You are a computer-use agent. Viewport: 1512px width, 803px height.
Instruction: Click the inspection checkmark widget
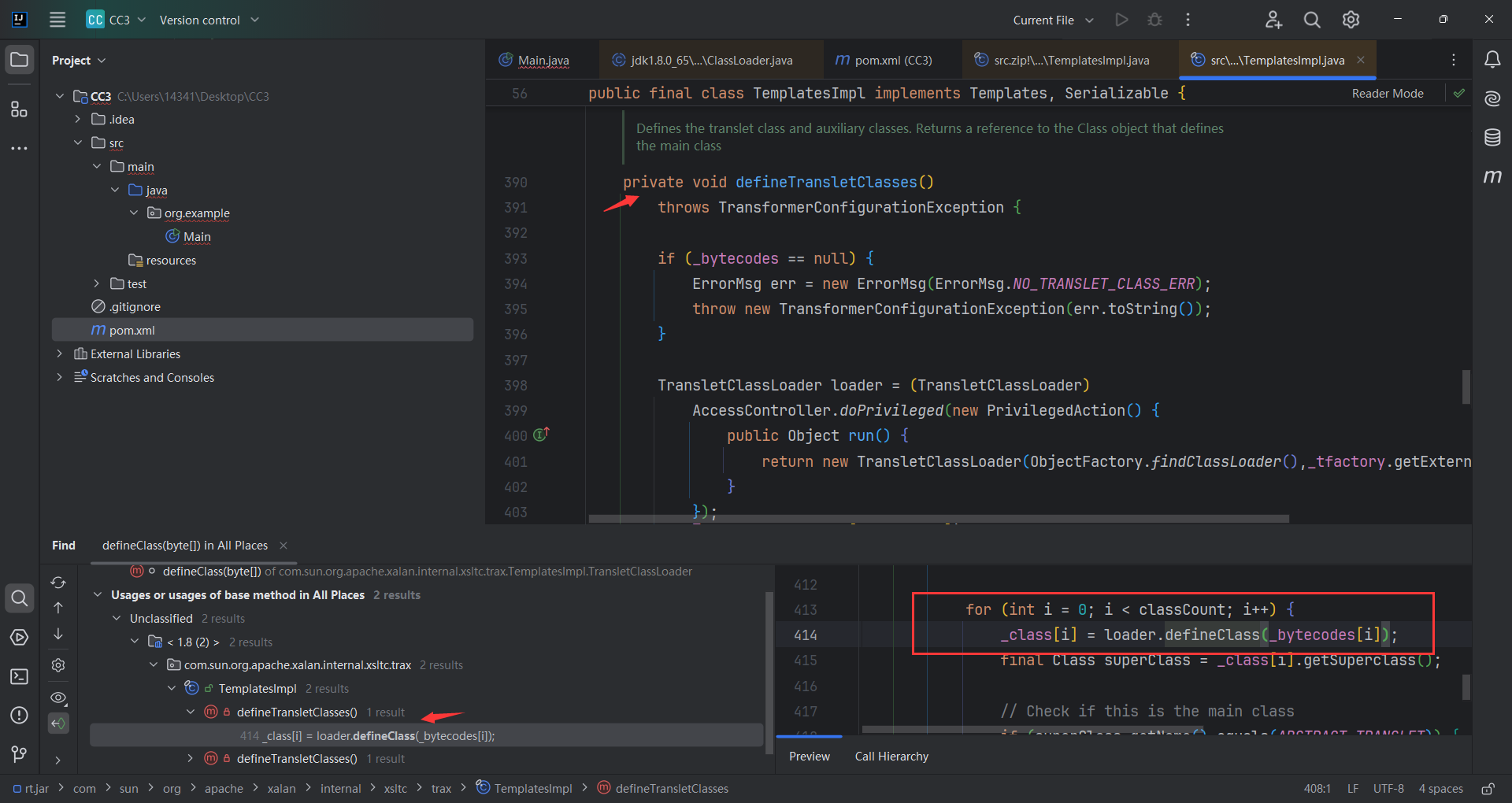point(1459,93)
